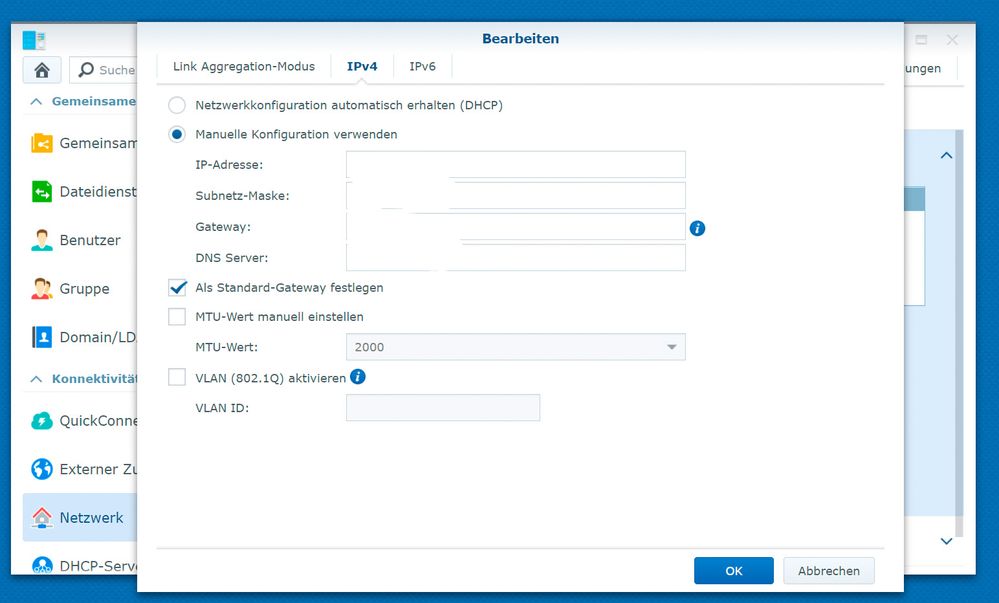This screenshot has width=999, height=603.
Task: Open the Benutzer icon
Action: tap(40, 240)
